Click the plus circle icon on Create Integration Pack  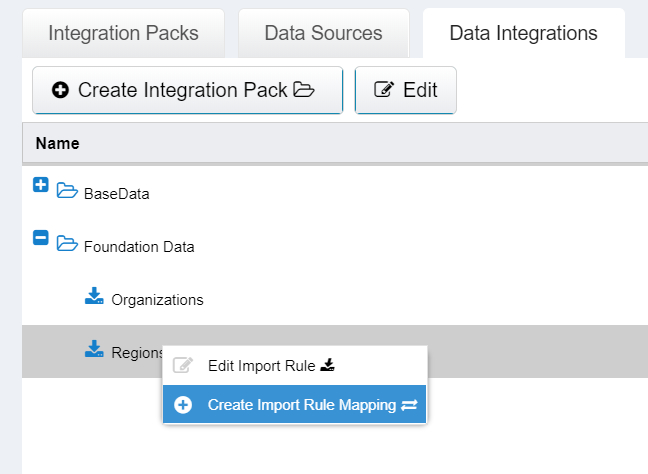tap(60, 90)
